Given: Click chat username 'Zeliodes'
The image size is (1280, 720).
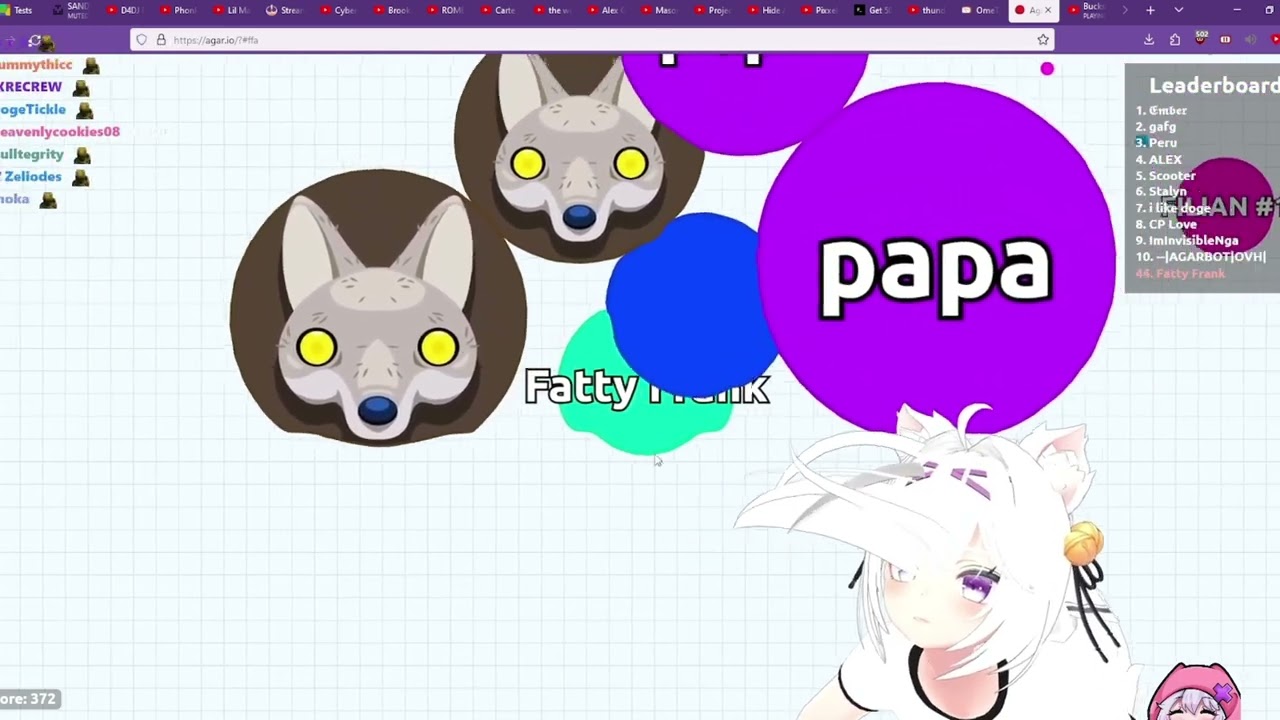Looking at the screenshot, I should coord(31,176).
